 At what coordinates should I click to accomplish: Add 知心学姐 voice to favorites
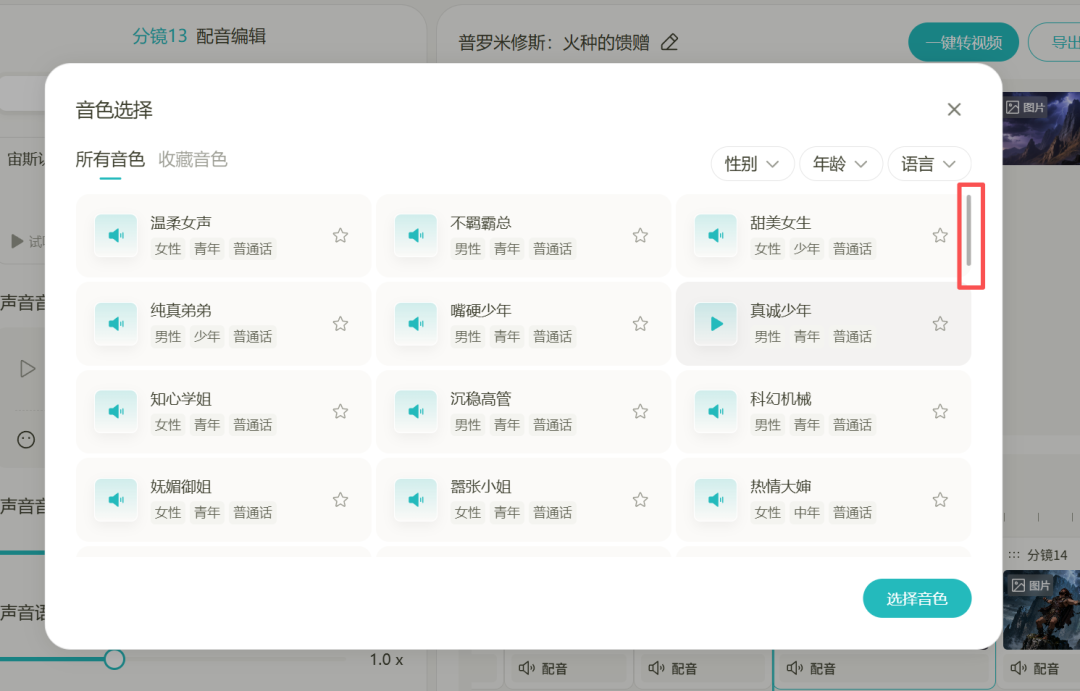coord(340,411)
